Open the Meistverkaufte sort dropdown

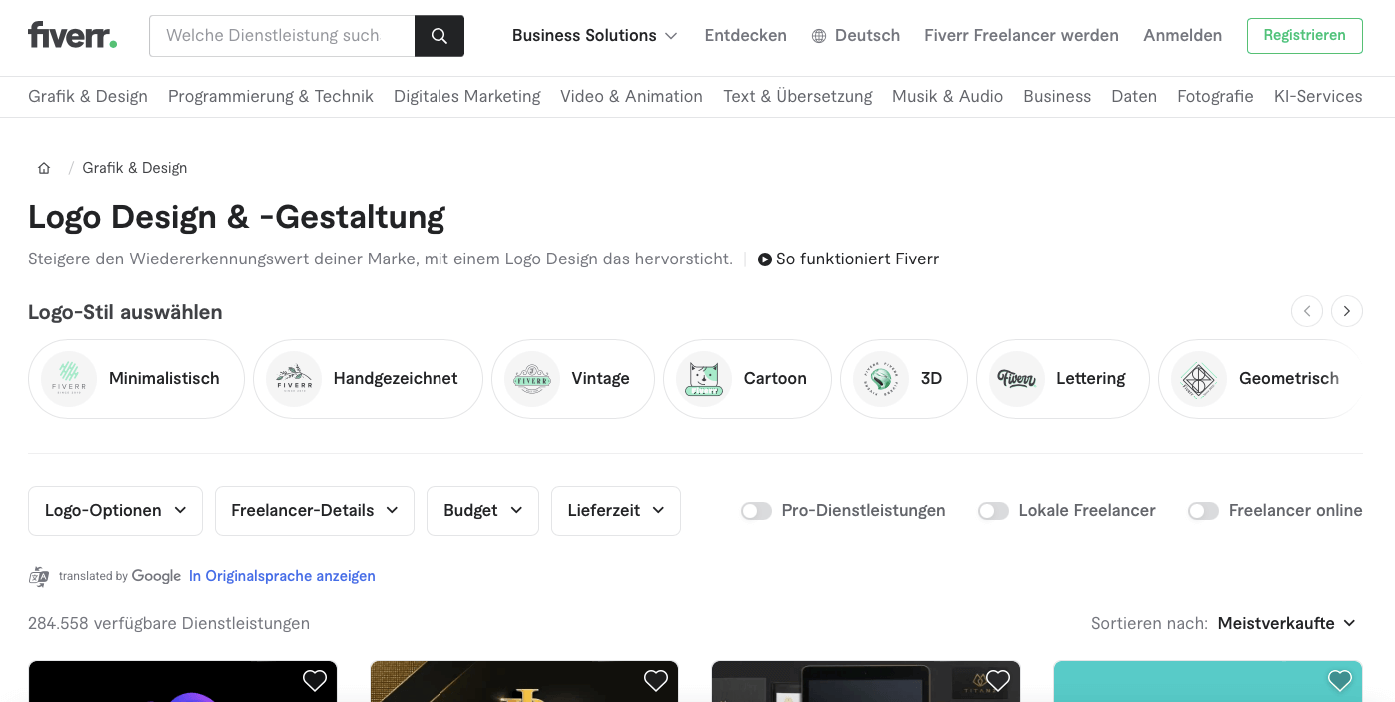point(1287,623)
